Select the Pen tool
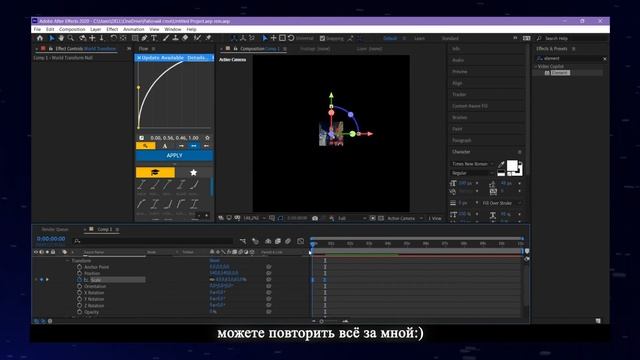The image size is (640, 360). coord(144,38)
